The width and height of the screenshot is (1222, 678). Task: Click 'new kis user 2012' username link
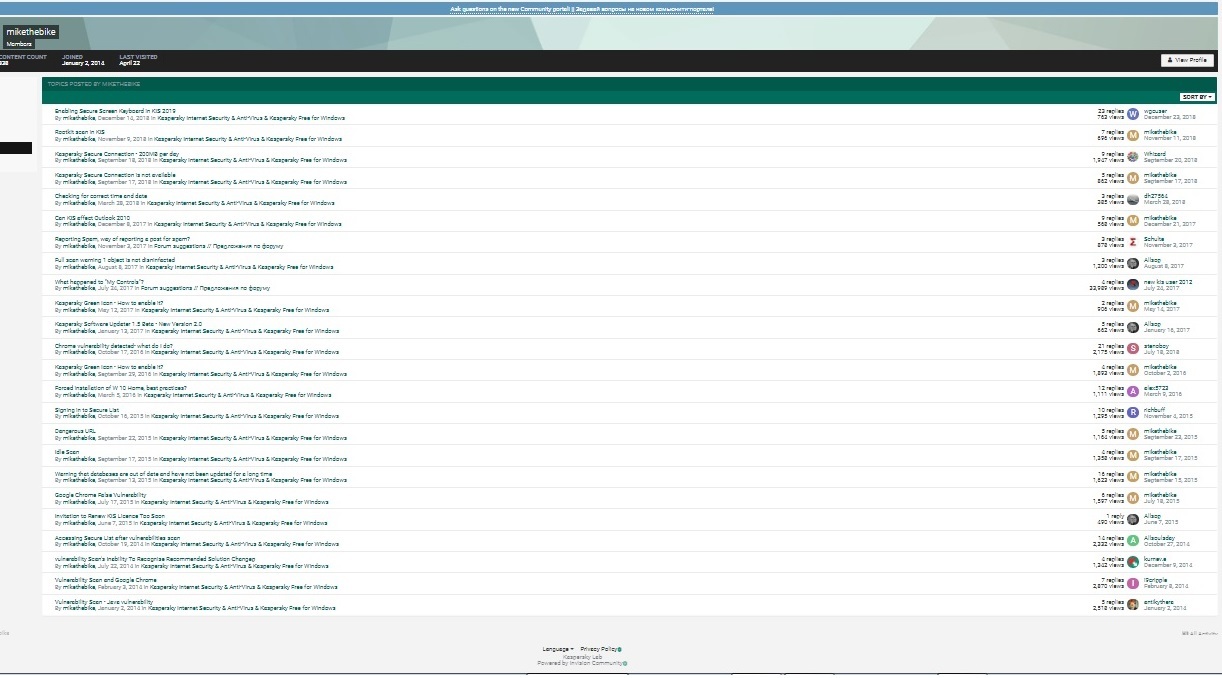(x=1168, y=282)
